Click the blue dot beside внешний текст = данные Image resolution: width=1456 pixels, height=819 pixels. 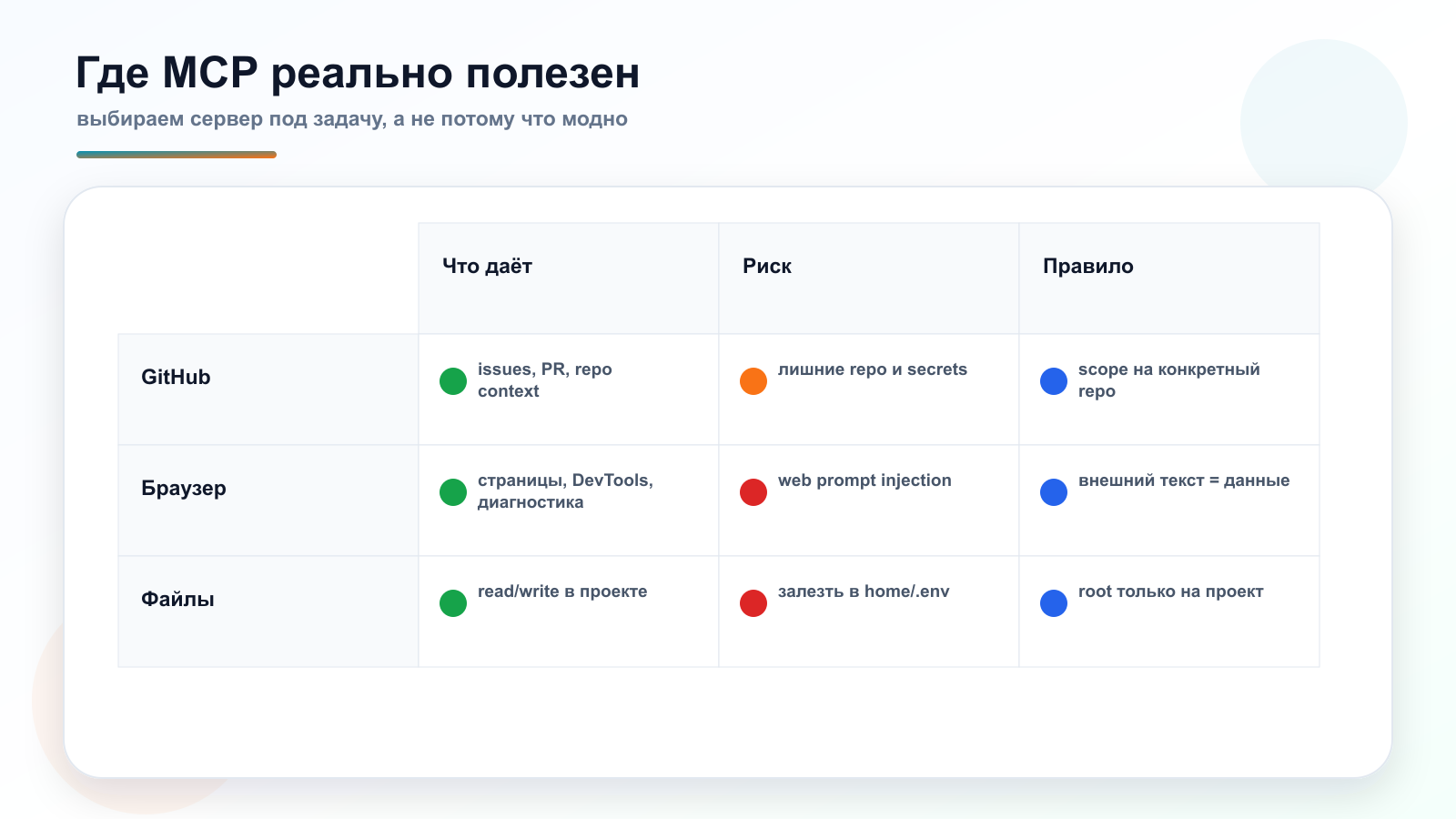pyautogui.click(x=1054, y=492)
